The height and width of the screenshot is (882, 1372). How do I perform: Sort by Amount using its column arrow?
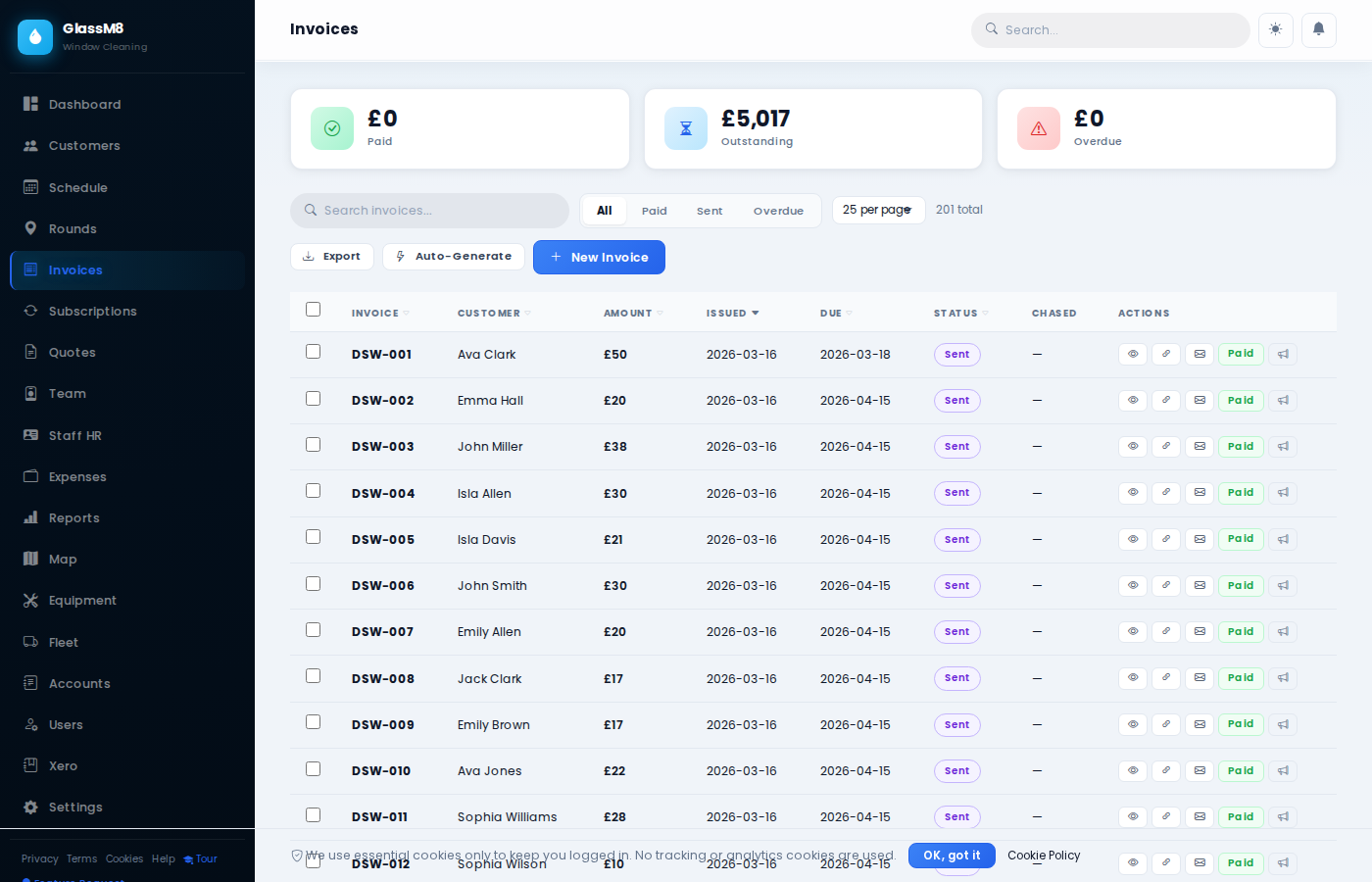point(660,313)
